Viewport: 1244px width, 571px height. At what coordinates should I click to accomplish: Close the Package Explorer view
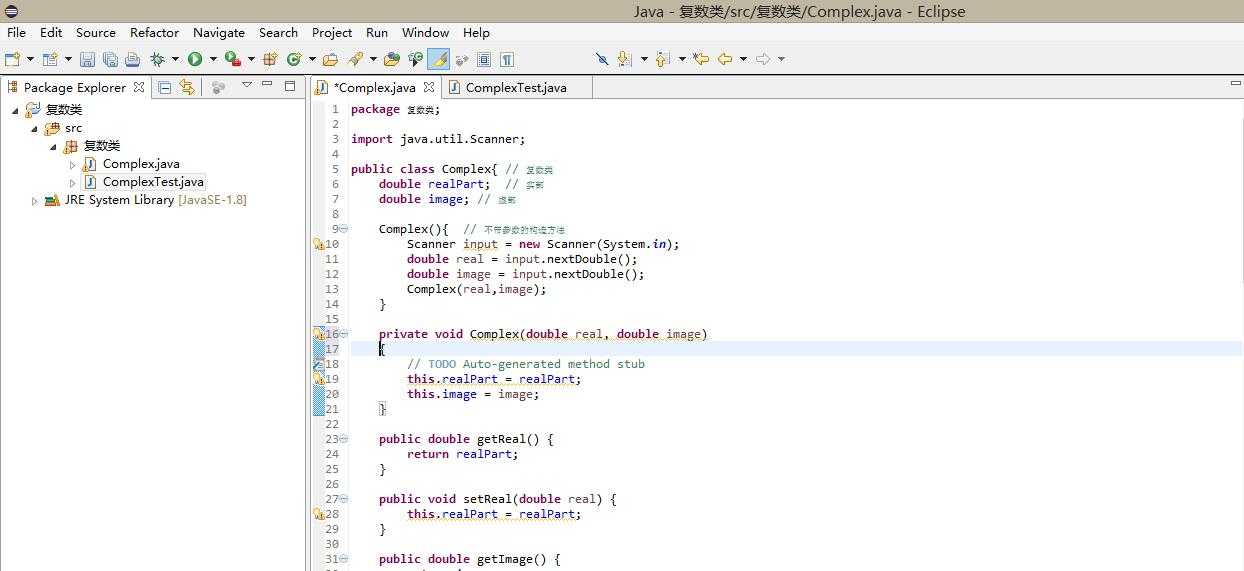pyautogui.click(x=139, y=87)
